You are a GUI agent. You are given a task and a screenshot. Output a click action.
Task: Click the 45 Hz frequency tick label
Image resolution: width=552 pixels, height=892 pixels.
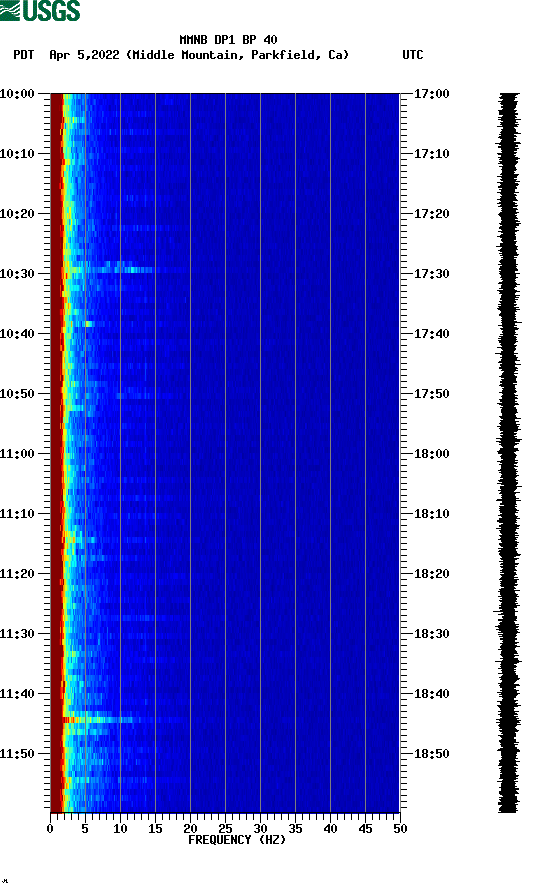(x=365, y=829)
